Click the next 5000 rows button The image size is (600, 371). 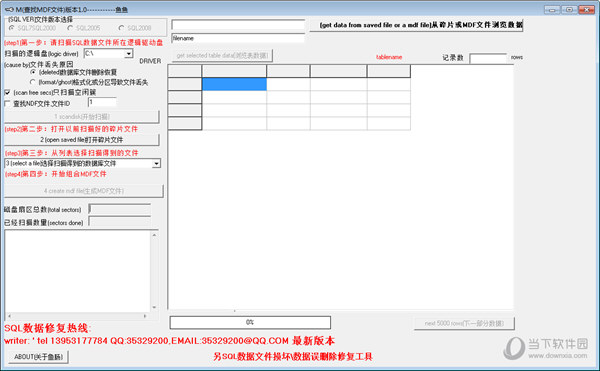(464, 323)
